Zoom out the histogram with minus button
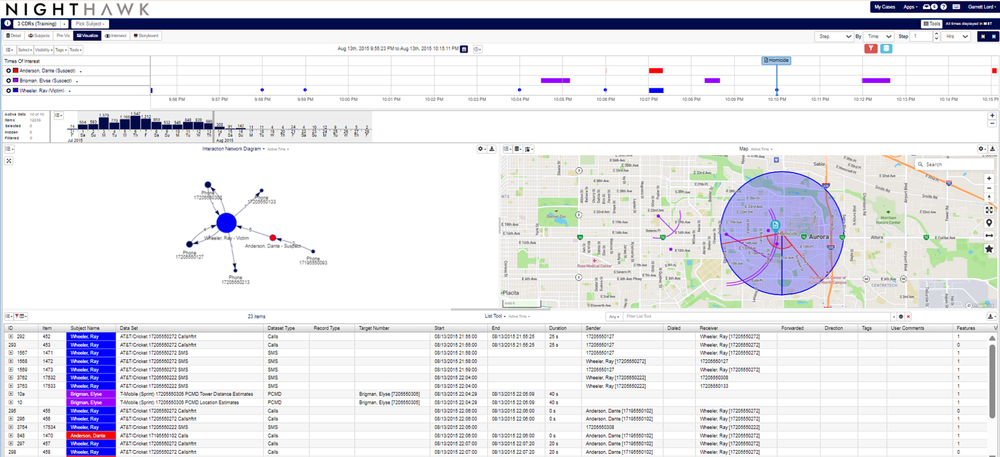This screenshot has height=457, width=1000. [x=992, y=123]
